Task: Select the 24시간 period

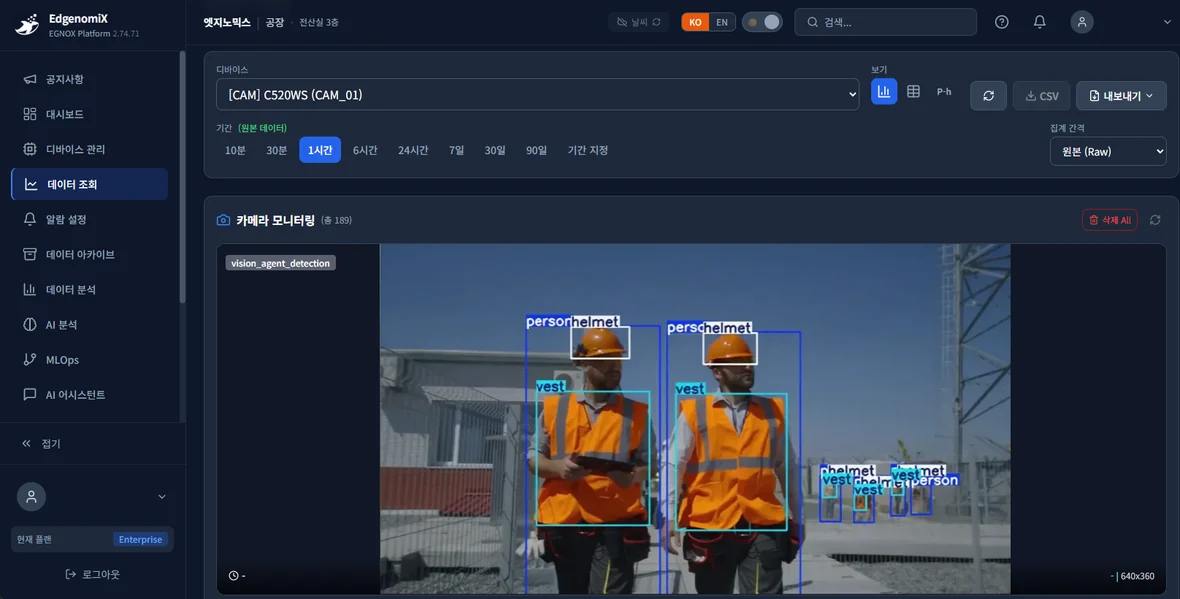Action: 413,151
